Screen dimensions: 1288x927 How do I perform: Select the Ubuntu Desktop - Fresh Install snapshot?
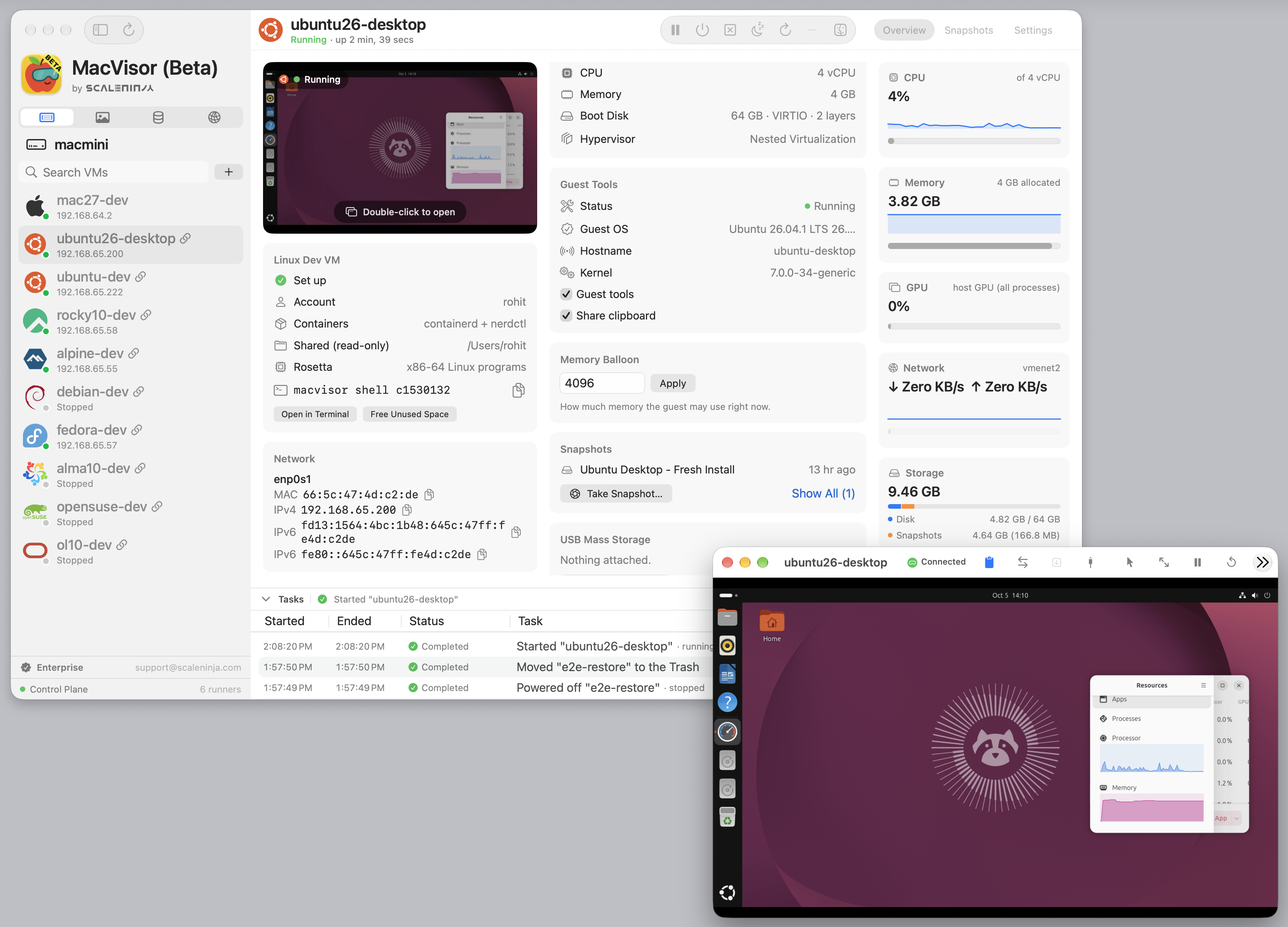[x=708, y=470]
